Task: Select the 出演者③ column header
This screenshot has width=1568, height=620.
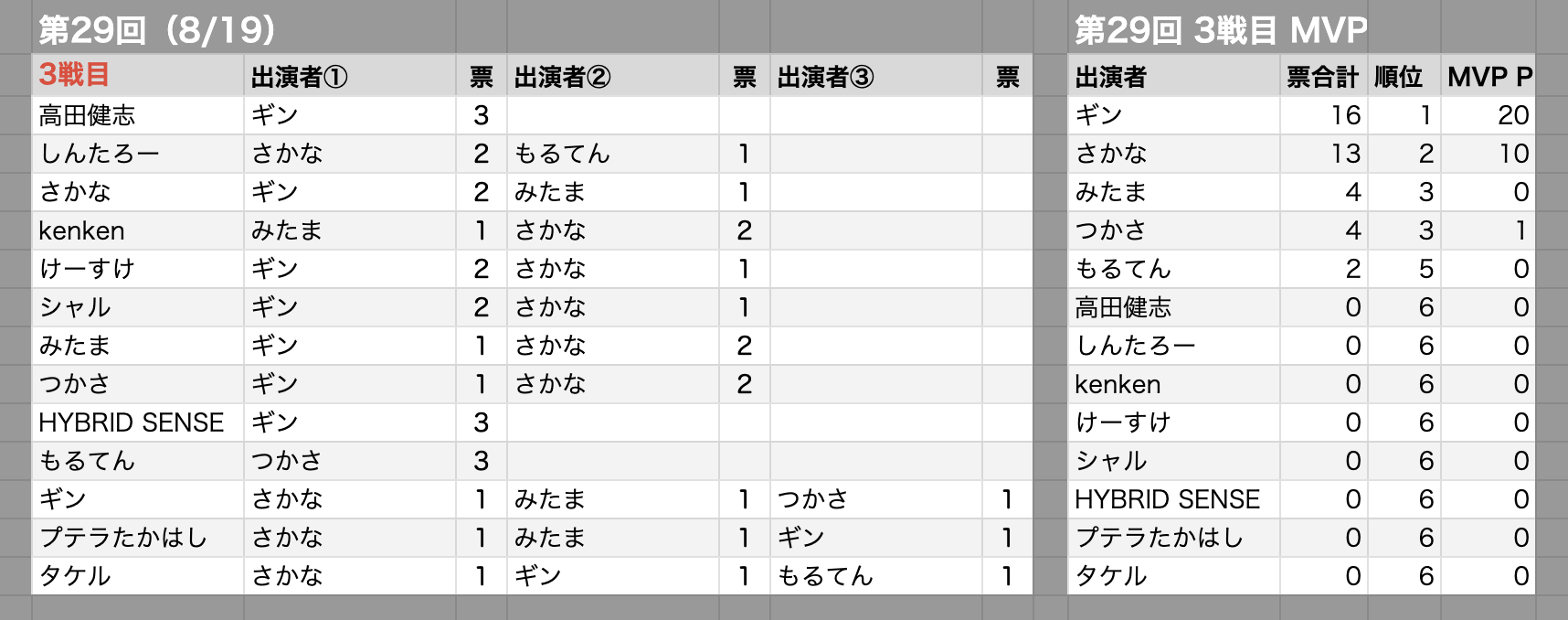Action: point(876,77)
